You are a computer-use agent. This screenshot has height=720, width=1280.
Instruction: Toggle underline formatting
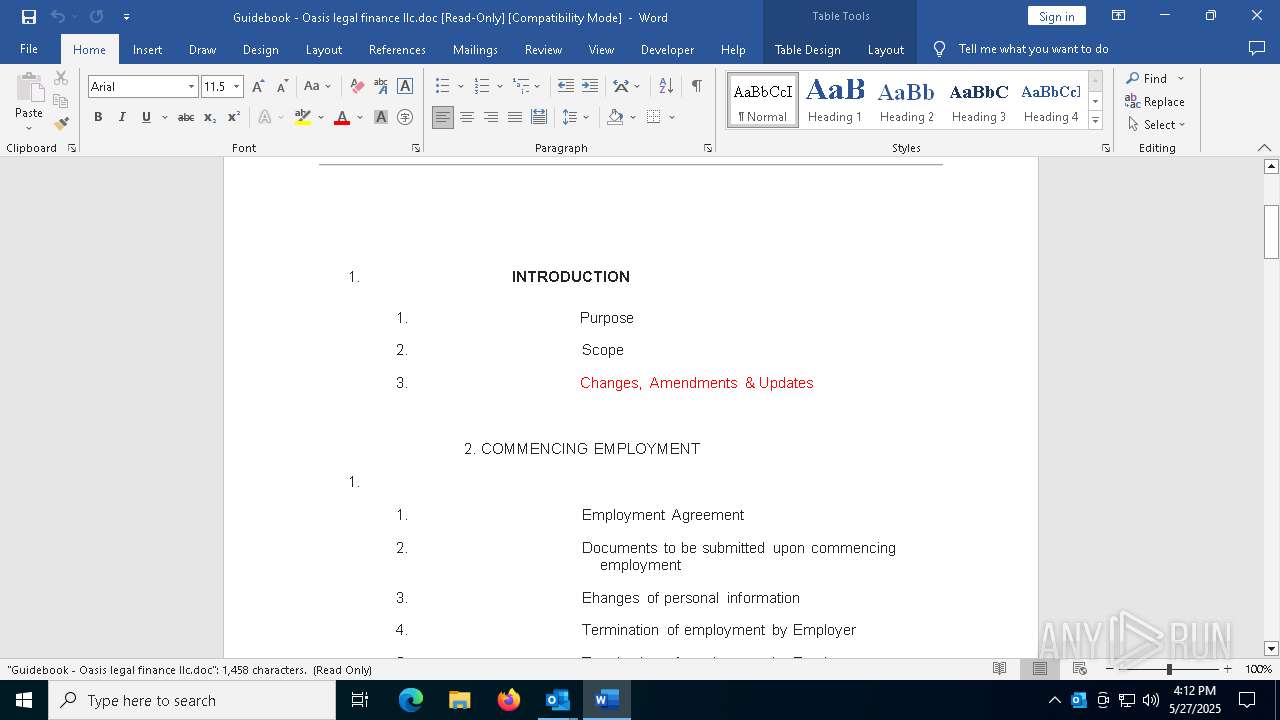coord(146,117)
